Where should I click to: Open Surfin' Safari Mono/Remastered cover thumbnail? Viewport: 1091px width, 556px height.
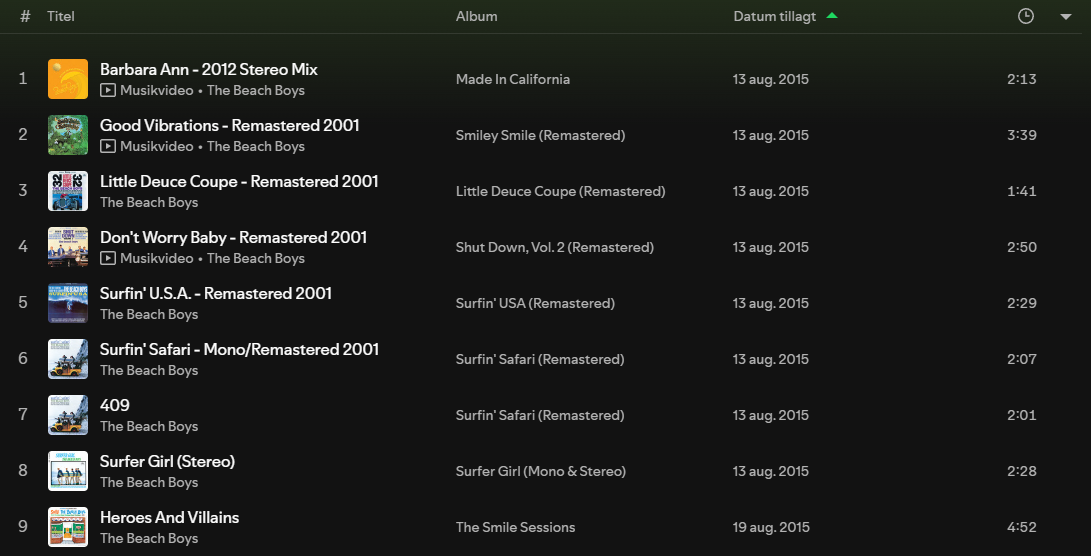pos(67,359)
